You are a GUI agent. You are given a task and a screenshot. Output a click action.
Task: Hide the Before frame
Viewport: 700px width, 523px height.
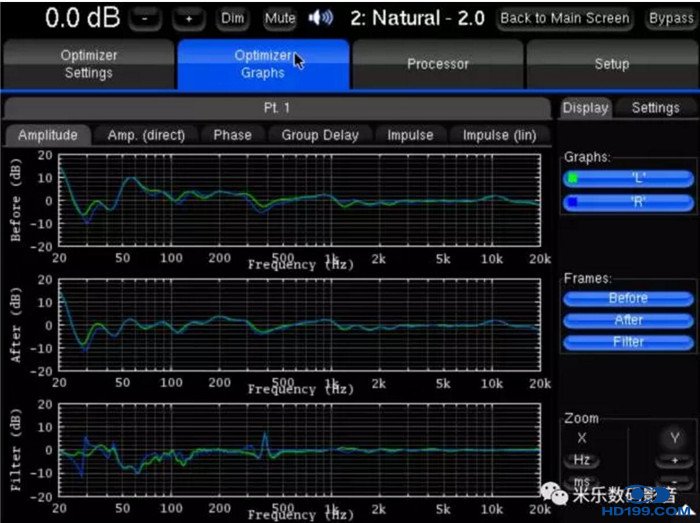pyautogui.click(x=626, y=298)
